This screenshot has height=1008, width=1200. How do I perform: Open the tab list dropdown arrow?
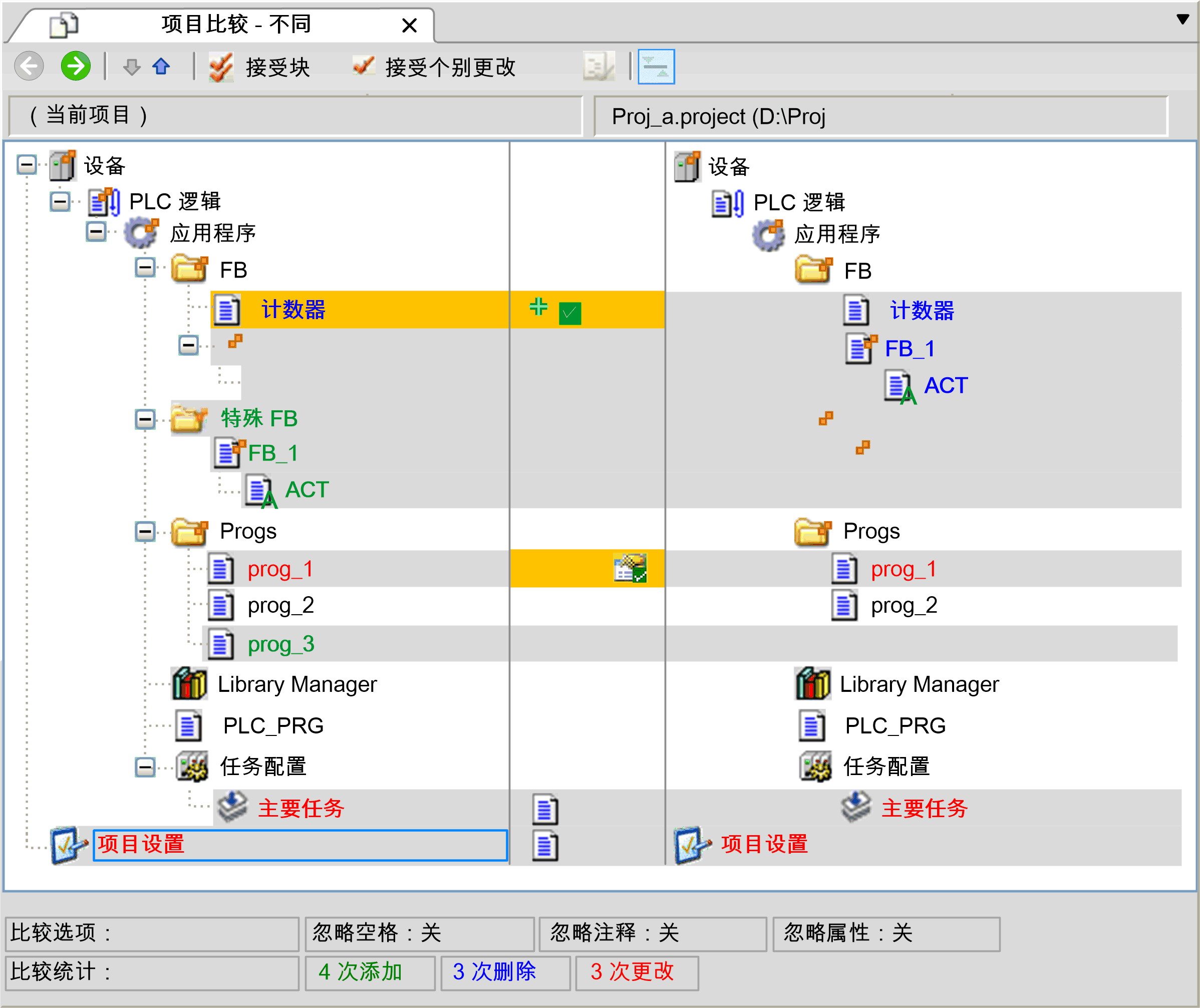click(x=1183, y=19)
